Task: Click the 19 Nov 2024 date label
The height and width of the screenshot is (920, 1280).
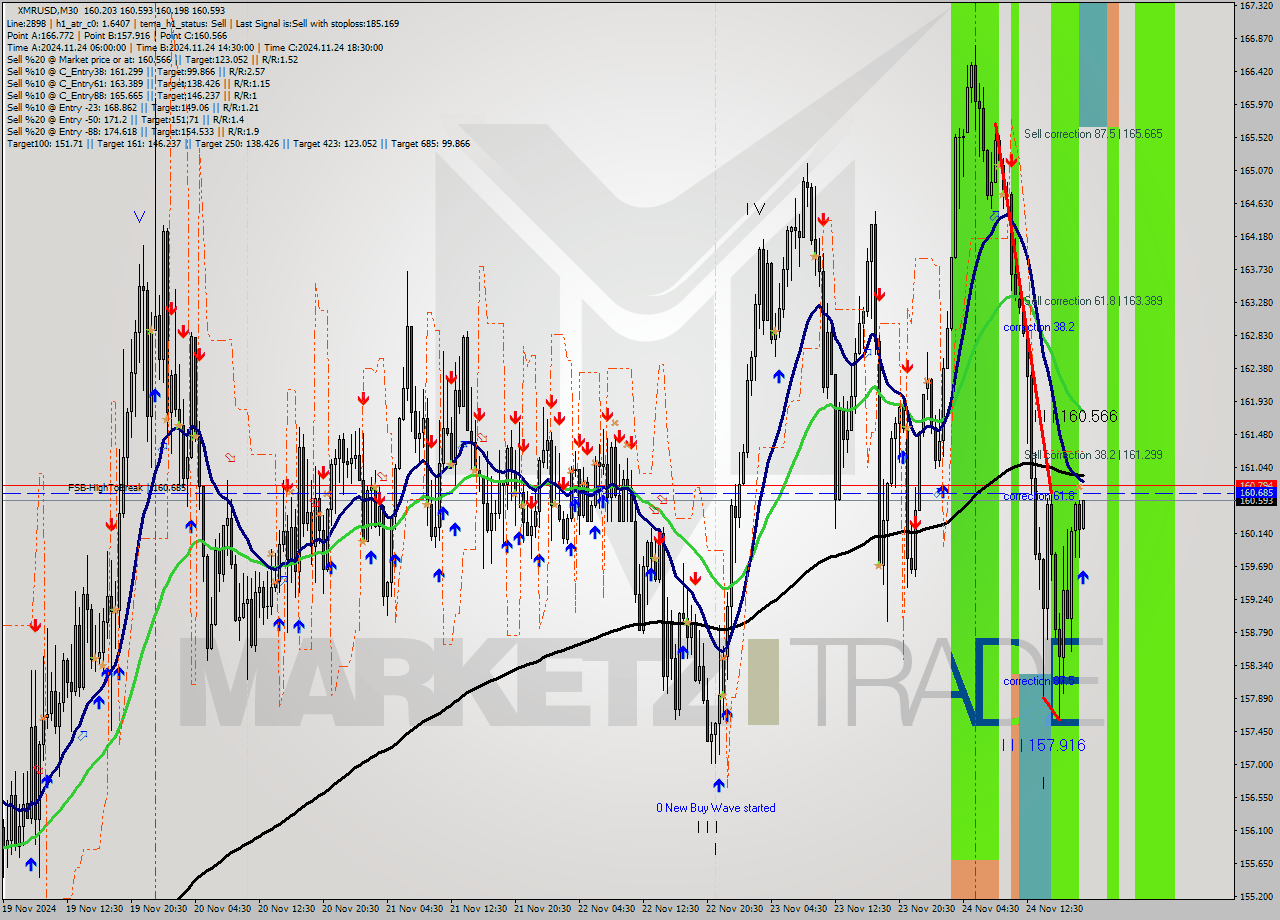Action: click(29, 909)
